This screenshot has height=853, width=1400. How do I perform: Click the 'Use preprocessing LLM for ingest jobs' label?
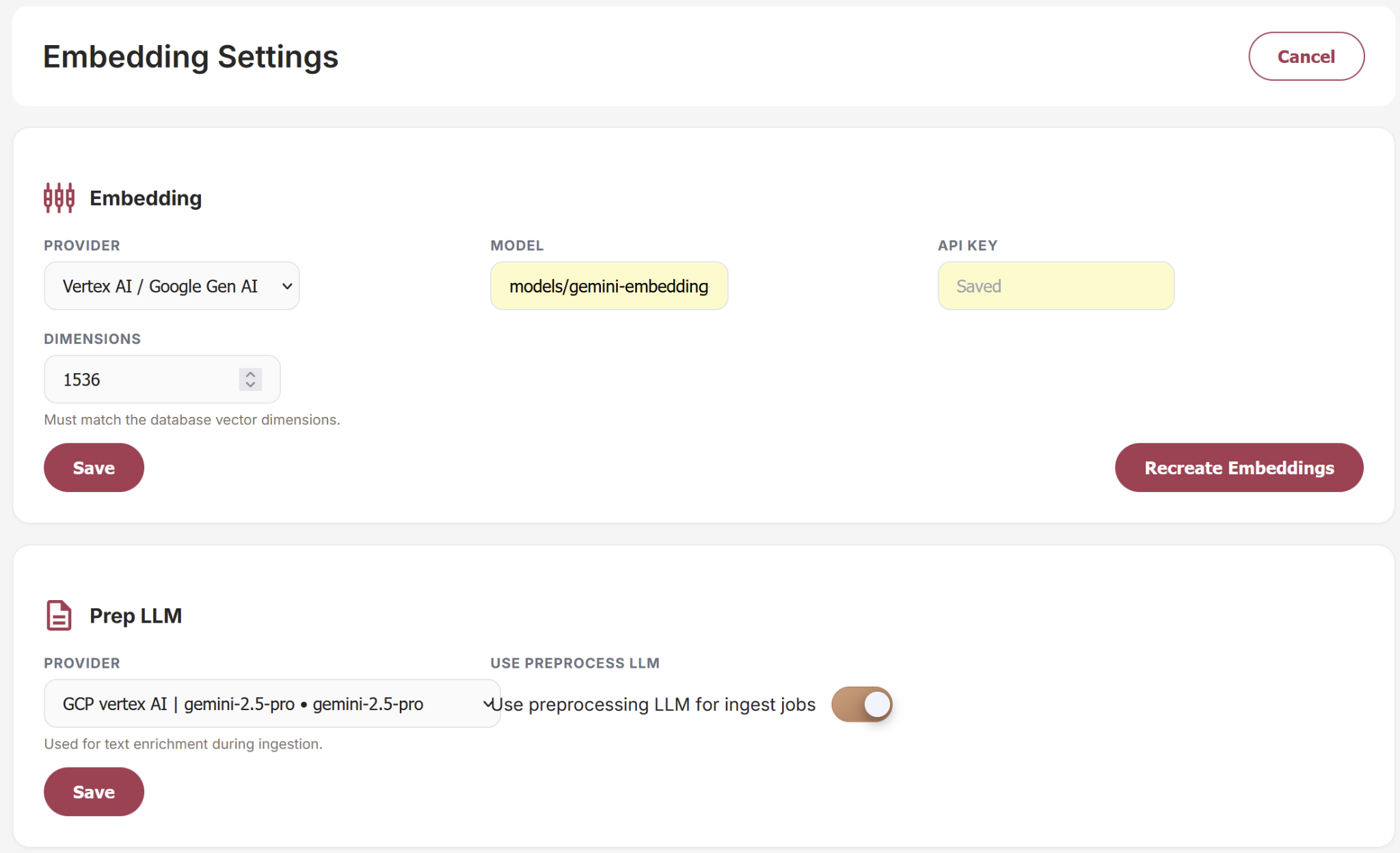(654, 705)
